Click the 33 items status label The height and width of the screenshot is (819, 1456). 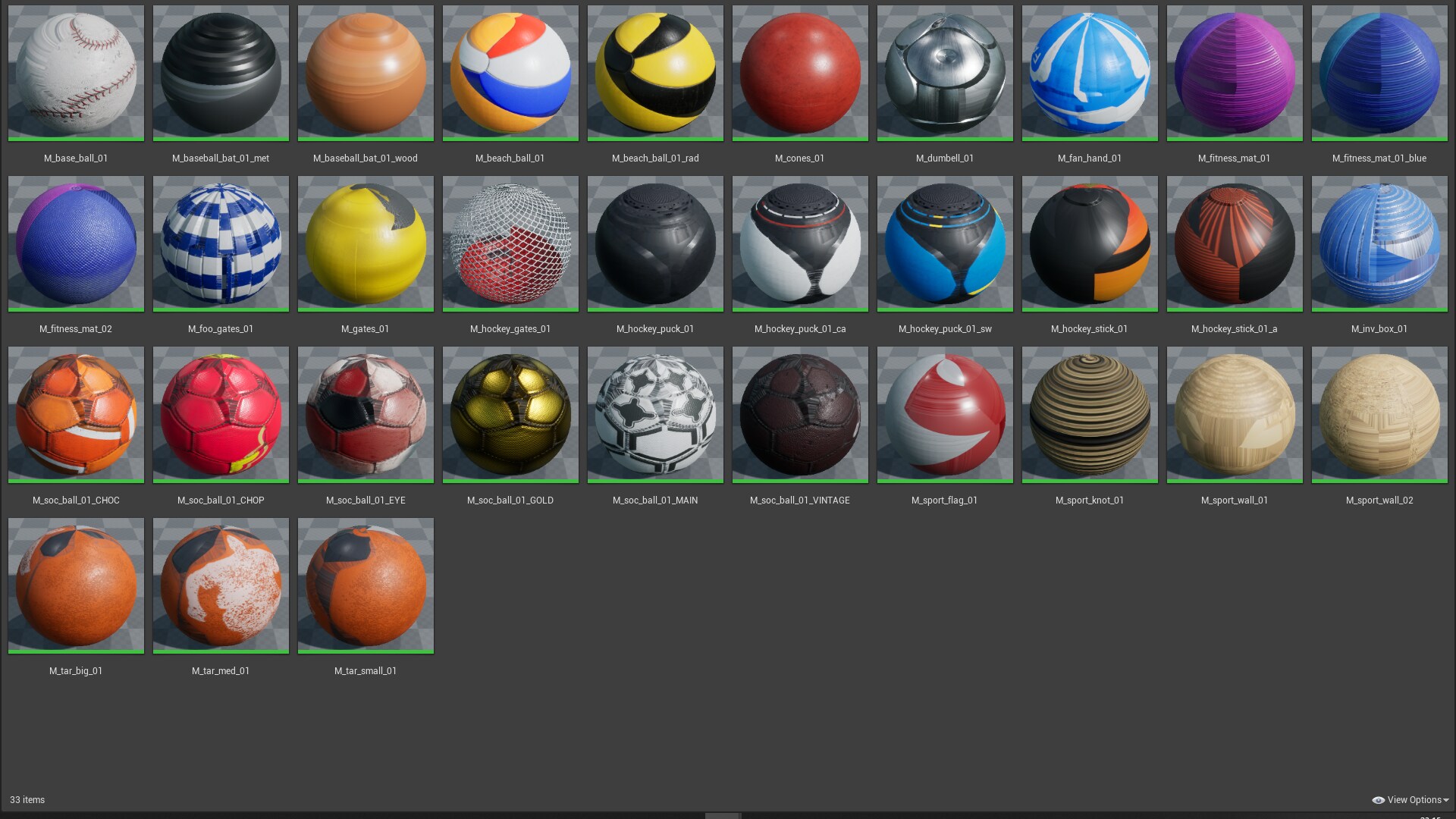click(x=27, y=800)
